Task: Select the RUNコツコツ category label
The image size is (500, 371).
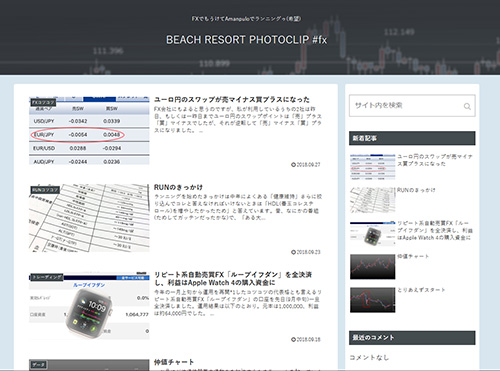Action: click(45, 190)
